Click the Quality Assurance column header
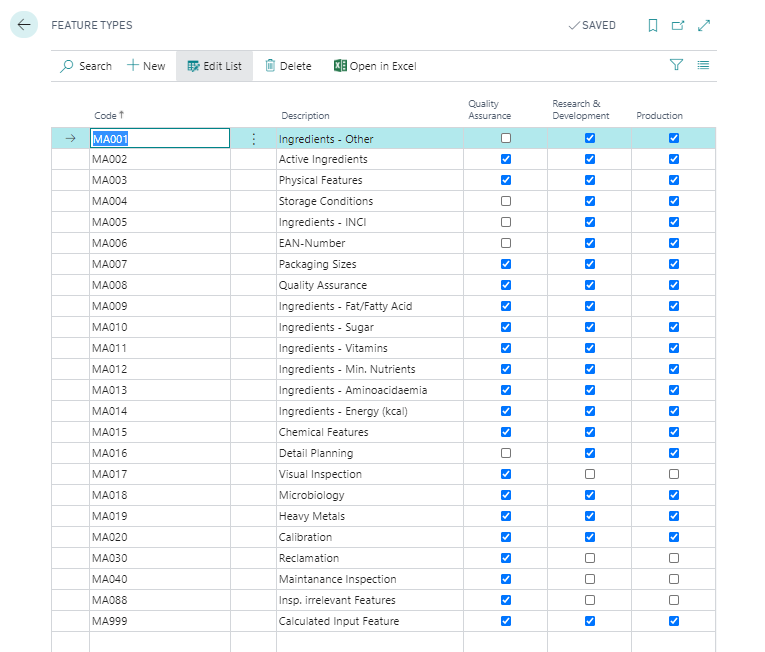The image size is (765, 652). [x=489, y=110]
